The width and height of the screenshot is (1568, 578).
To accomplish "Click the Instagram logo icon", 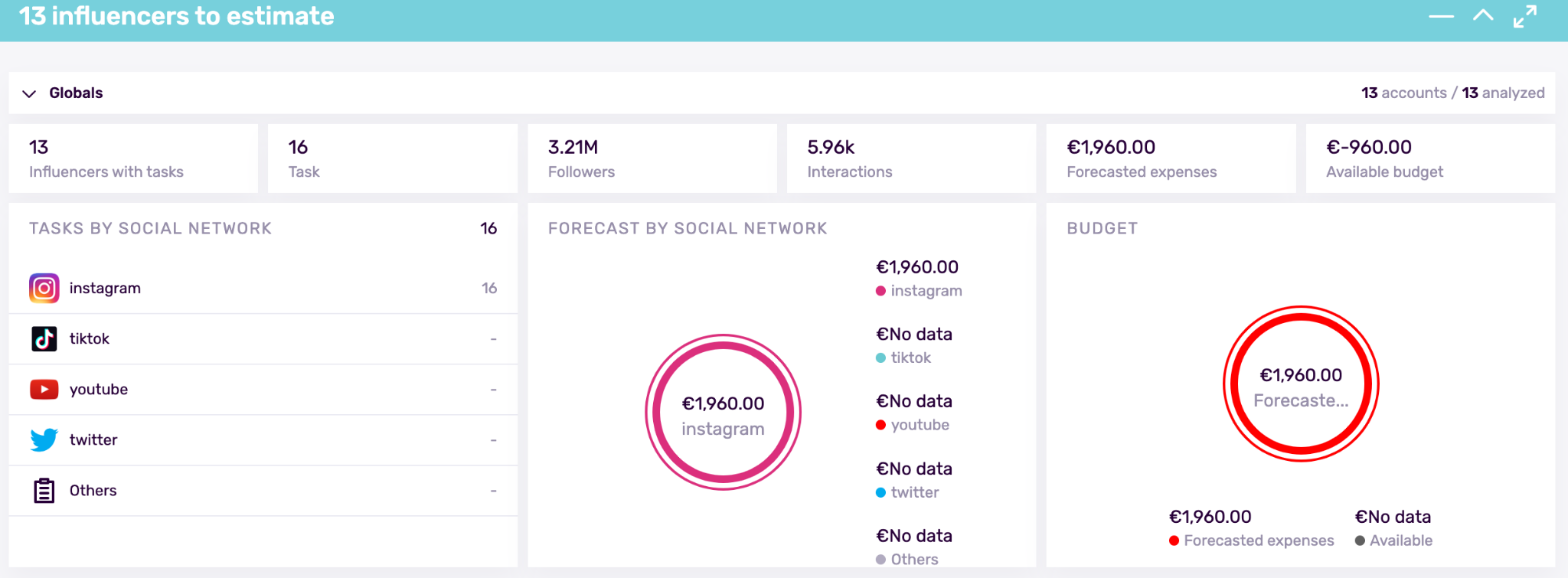I will click(x=44, y=289).
